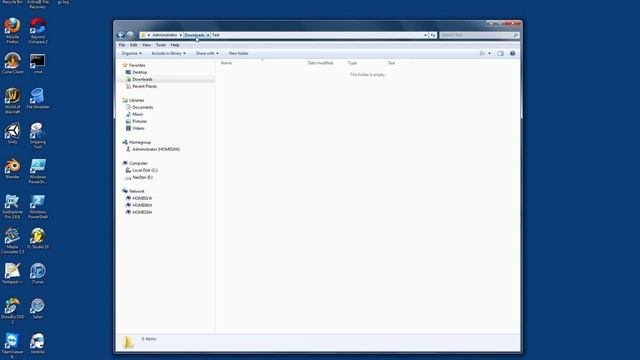The width and height of the screenshot is (640, 360).
Task: Select the File Shredder desktop icon
Action: point(38,98)
